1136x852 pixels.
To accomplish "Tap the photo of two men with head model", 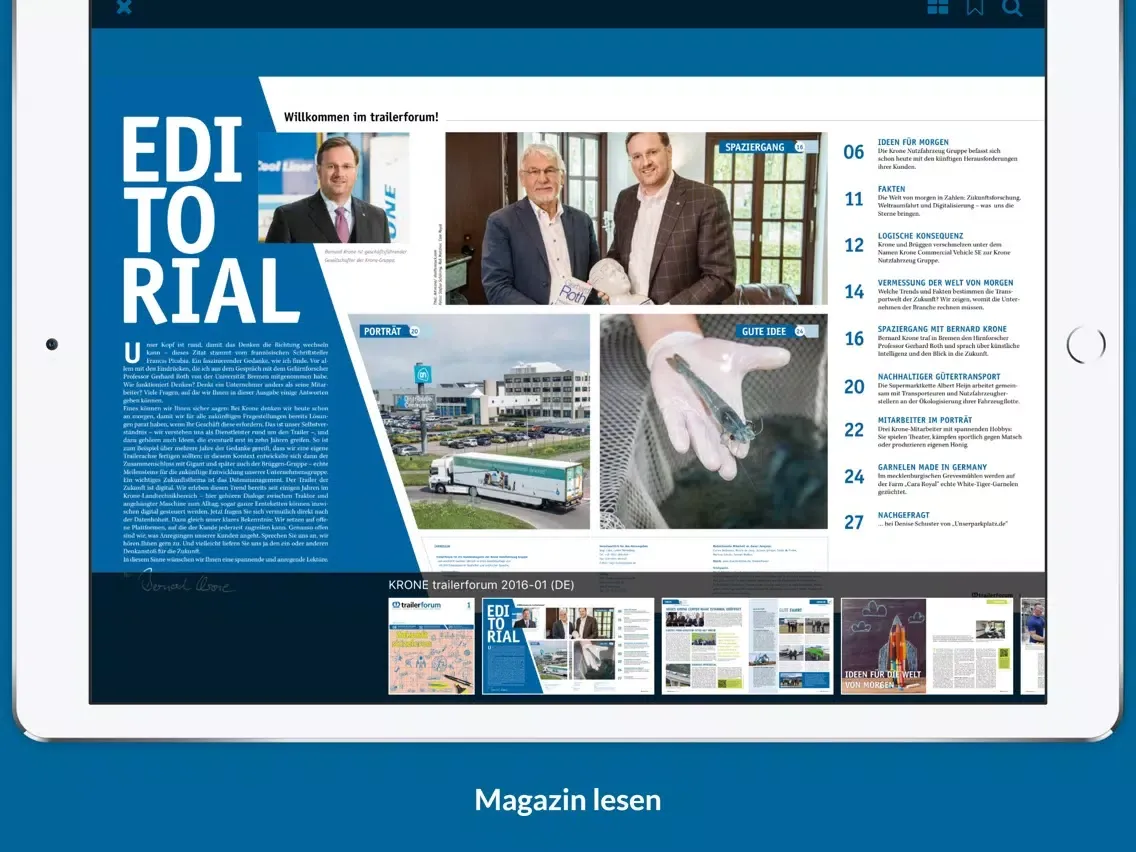I will point(636,218).
